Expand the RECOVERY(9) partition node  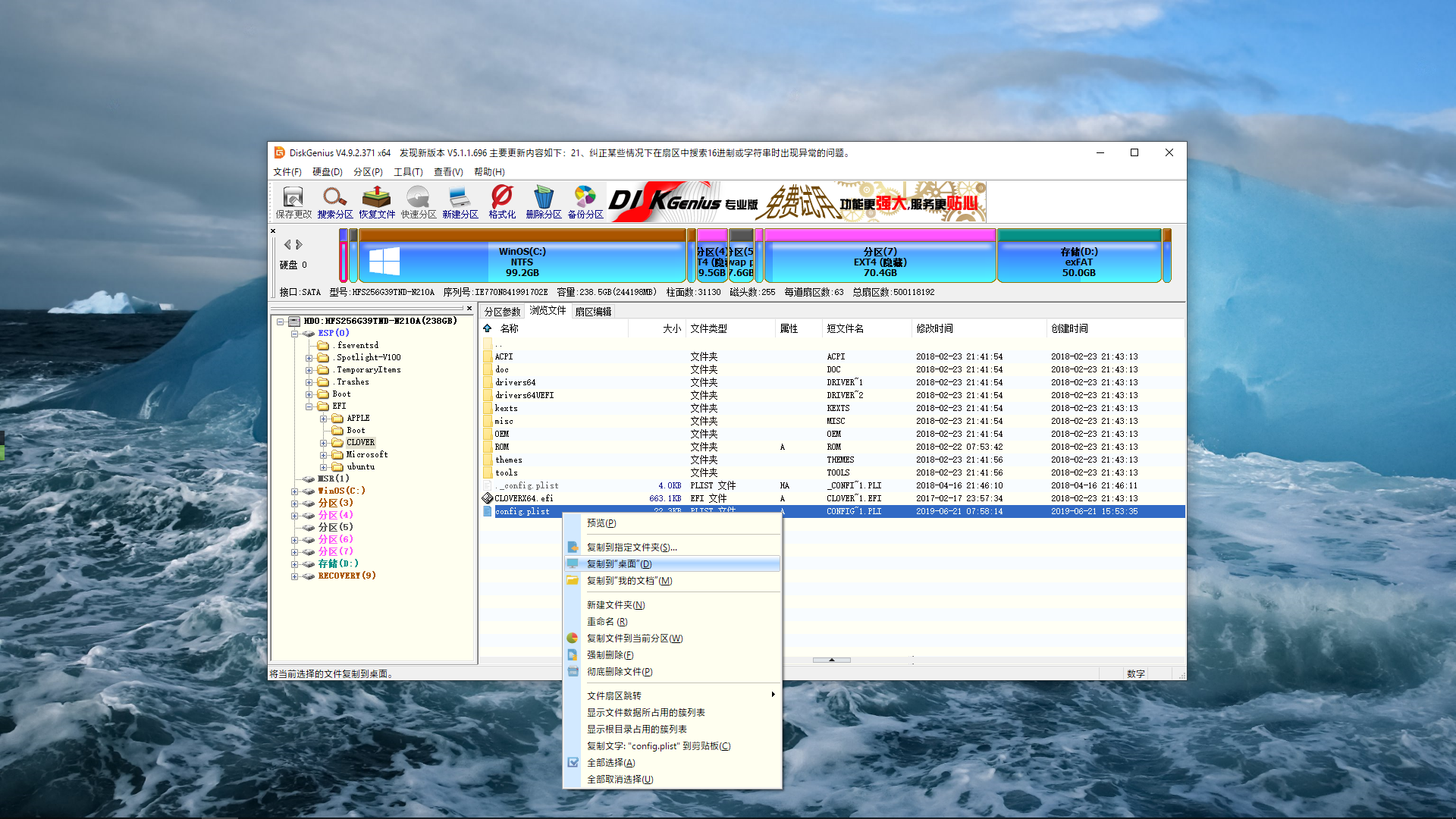pyautogui.click(x=294, y=576)
